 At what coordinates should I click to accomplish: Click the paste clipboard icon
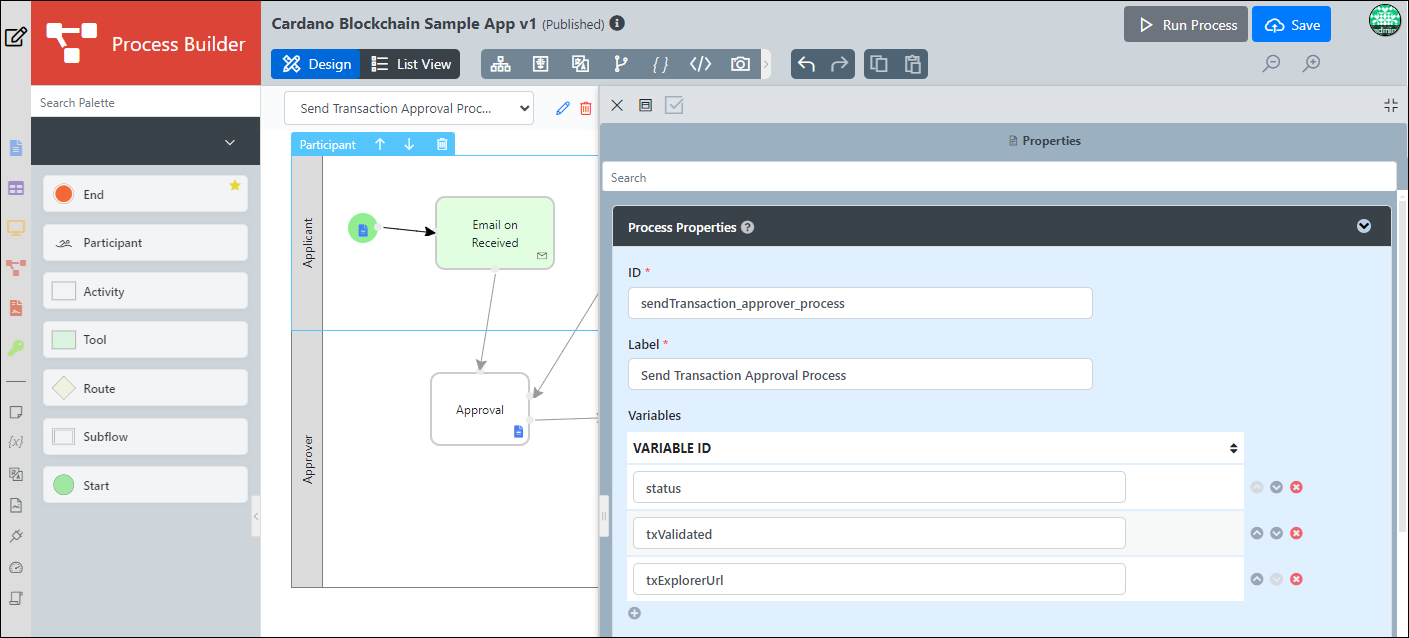912,64
